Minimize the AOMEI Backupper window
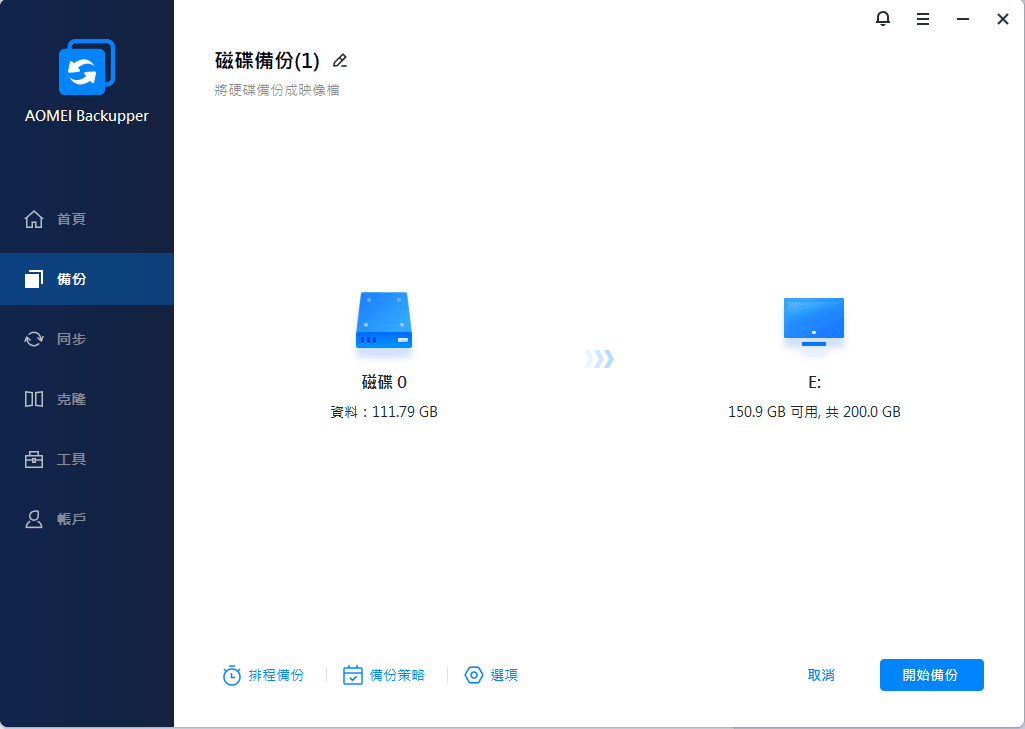The width and height of the screenshot is (1025, 729). (963, 19)
